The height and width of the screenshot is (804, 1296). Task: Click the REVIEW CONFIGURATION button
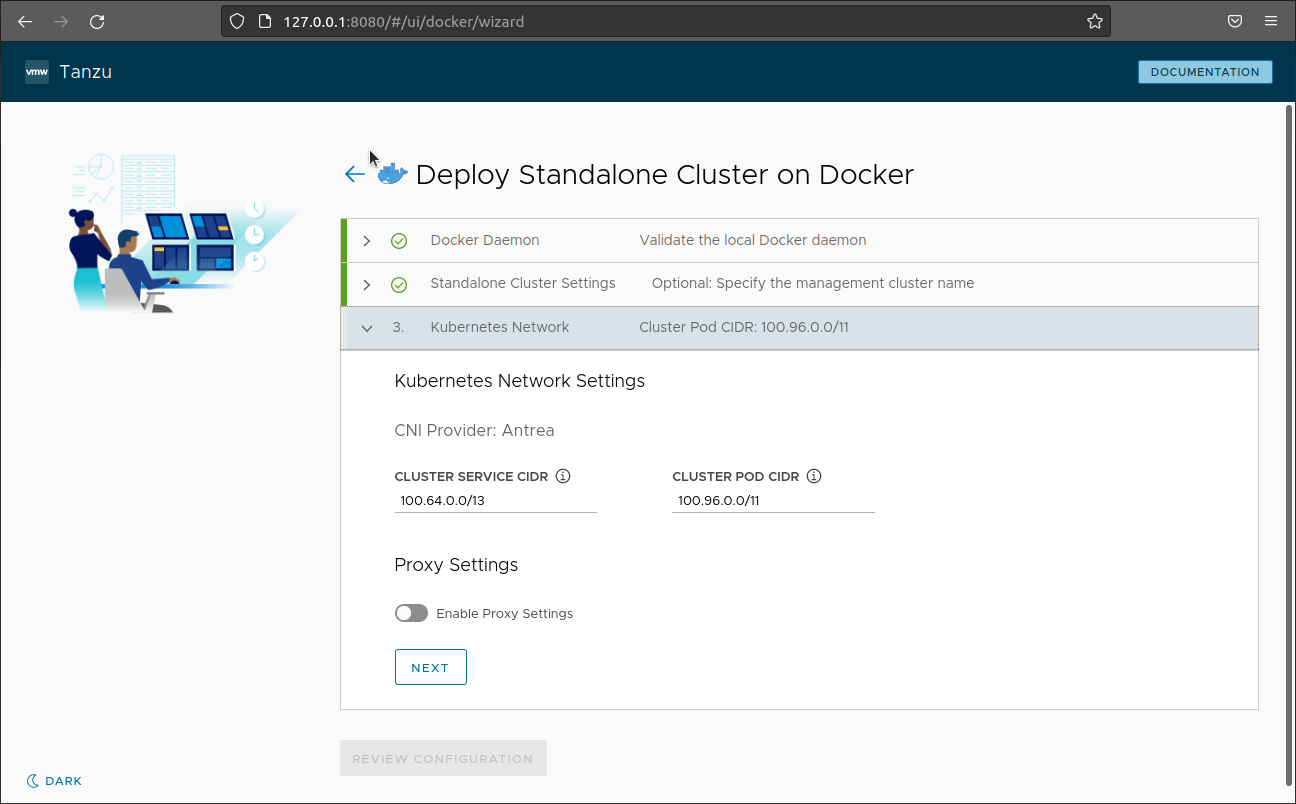click(443, 758)
